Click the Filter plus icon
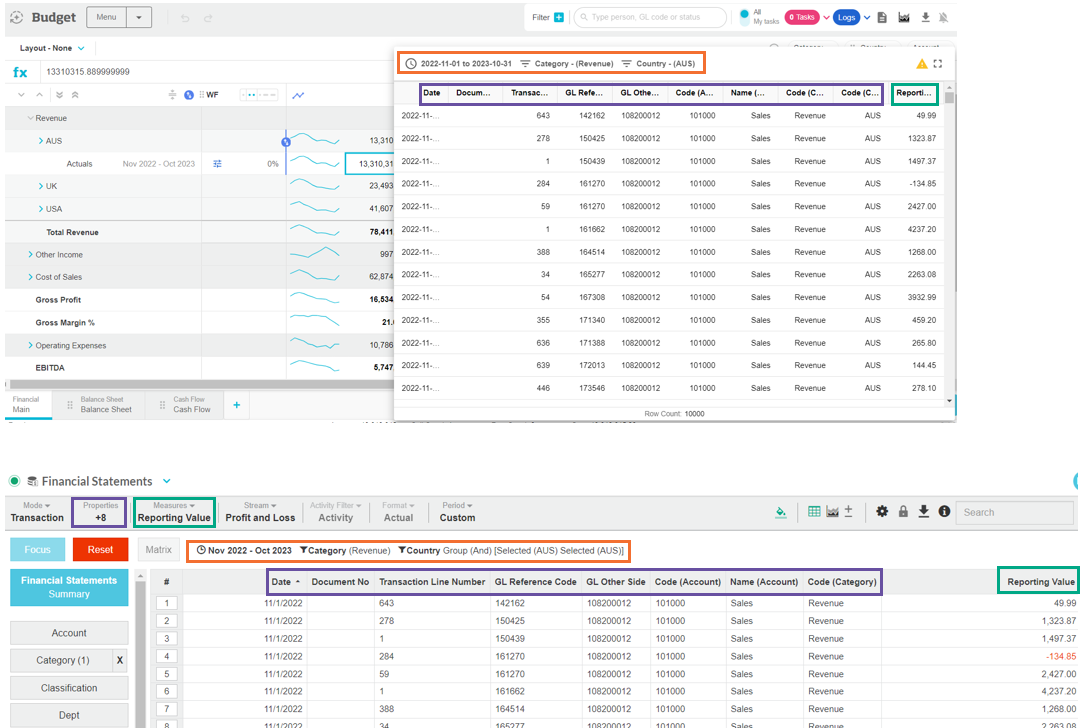The height and width of the screenshot is (728, 1083). pyautogui.click(x=559, y=17)
